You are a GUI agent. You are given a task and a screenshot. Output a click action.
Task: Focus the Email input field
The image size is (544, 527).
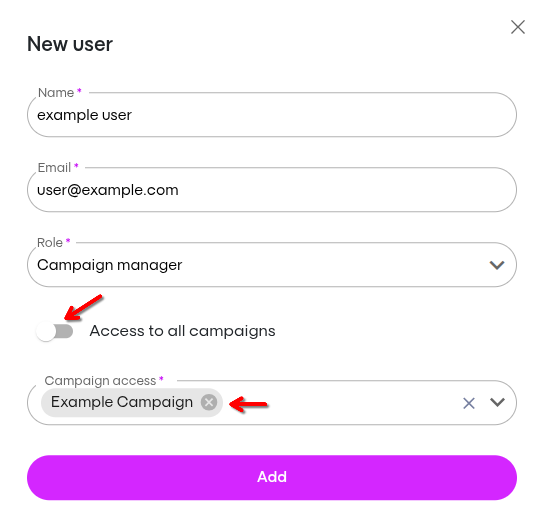point(272,190)
